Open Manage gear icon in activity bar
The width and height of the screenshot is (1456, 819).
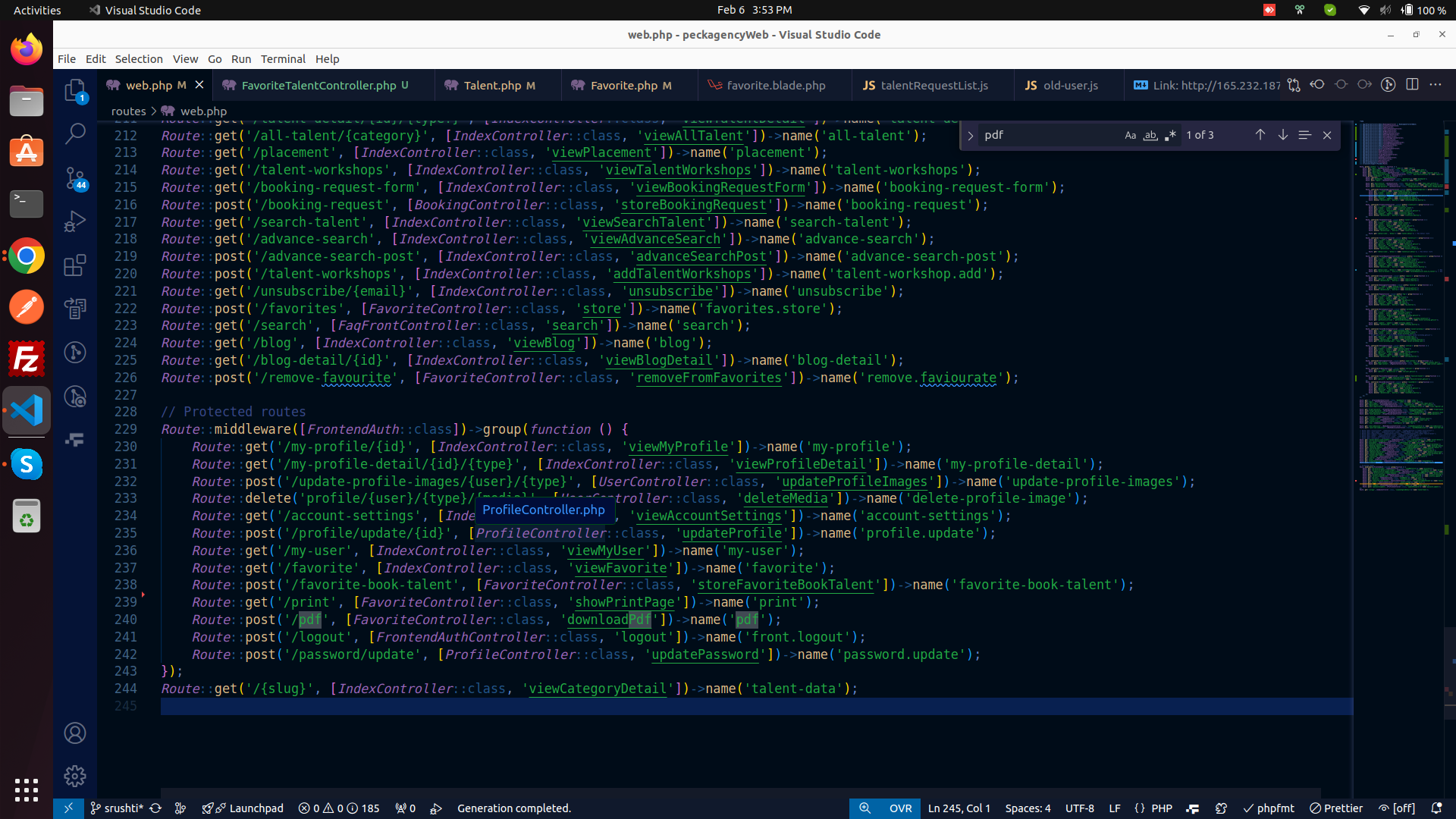coord(74,776)
